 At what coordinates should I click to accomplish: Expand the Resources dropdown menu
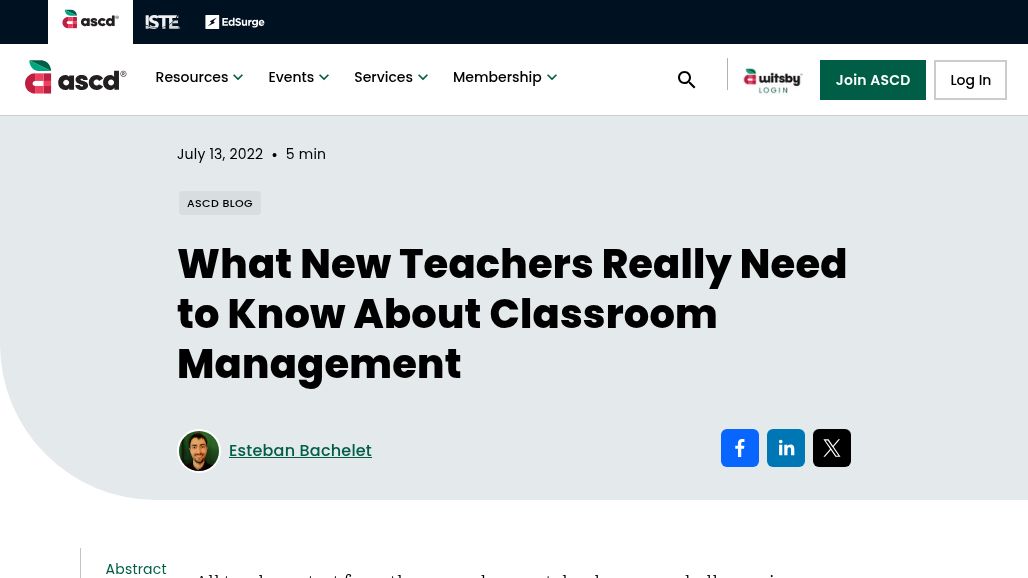coord(199,77)
